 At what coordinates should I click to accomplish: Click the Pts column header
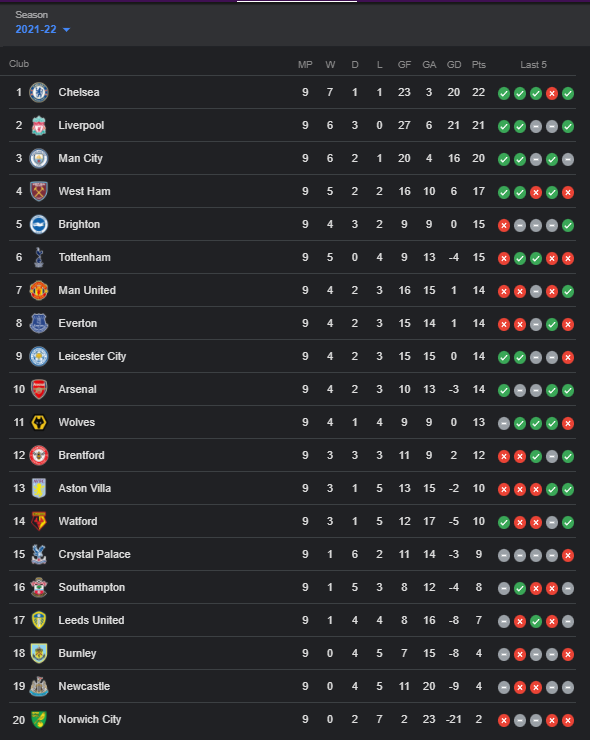click(479, 65)
